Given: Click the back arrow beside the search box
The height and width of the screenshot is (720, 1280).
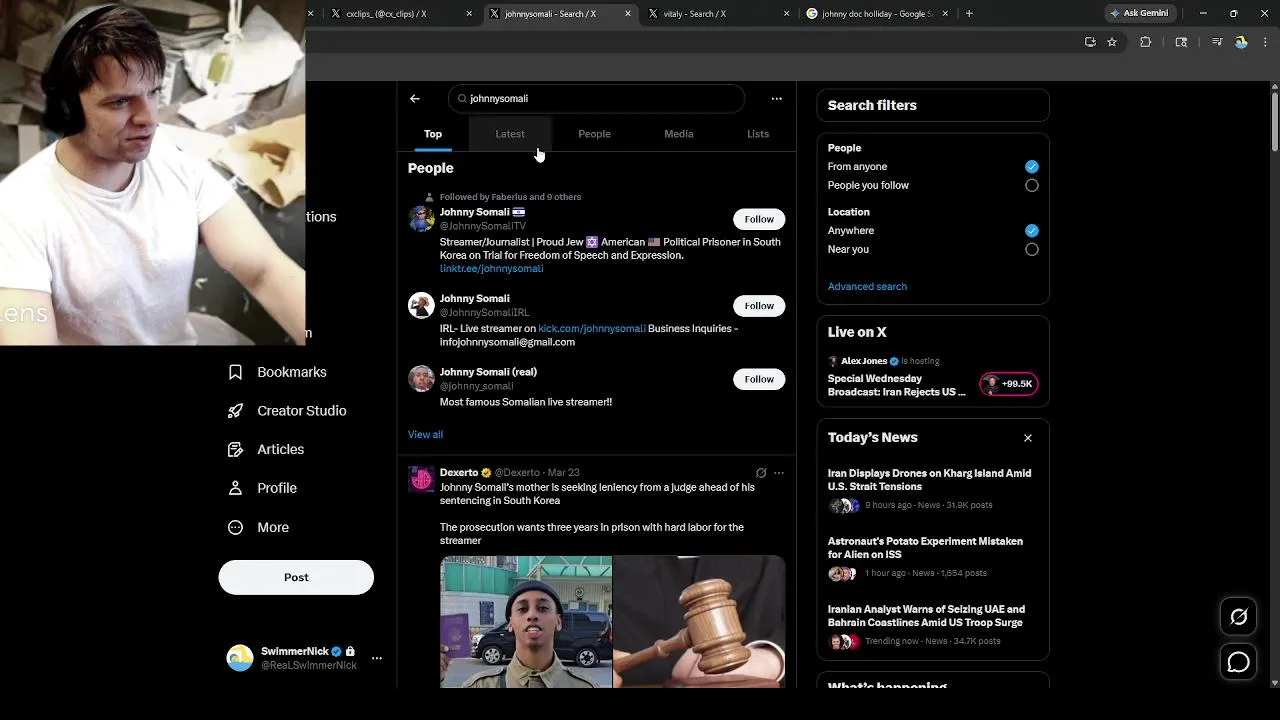Looking at the screenshot, I should [415, 99].
